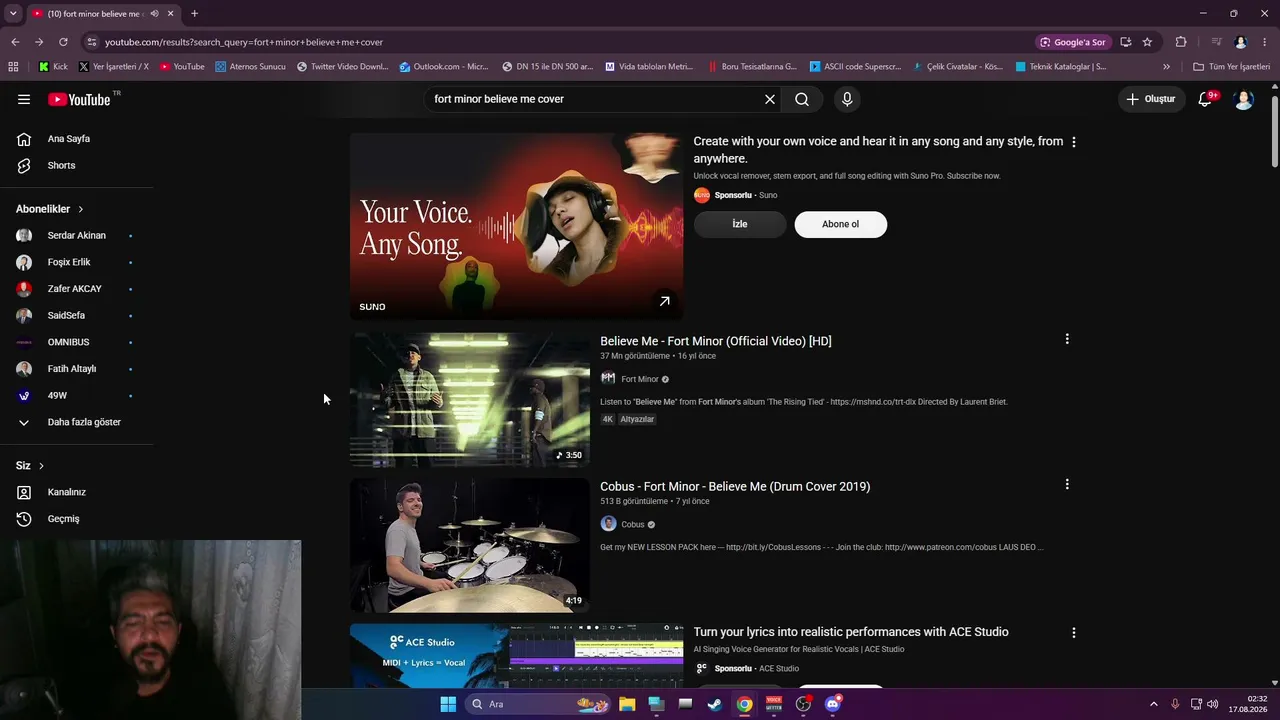1280x720 pixels.
Task: Open the Serdar Akinan subscription
Action: [78, 235]
